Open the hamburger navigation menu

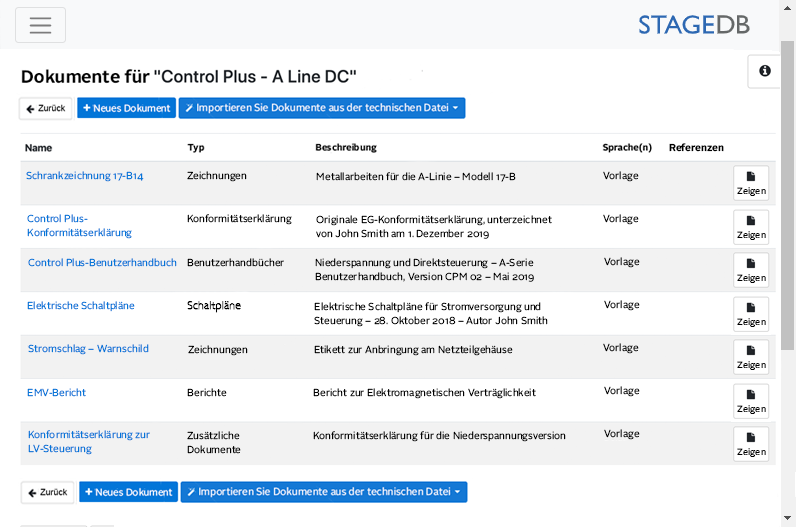click(x=40, y=25)
